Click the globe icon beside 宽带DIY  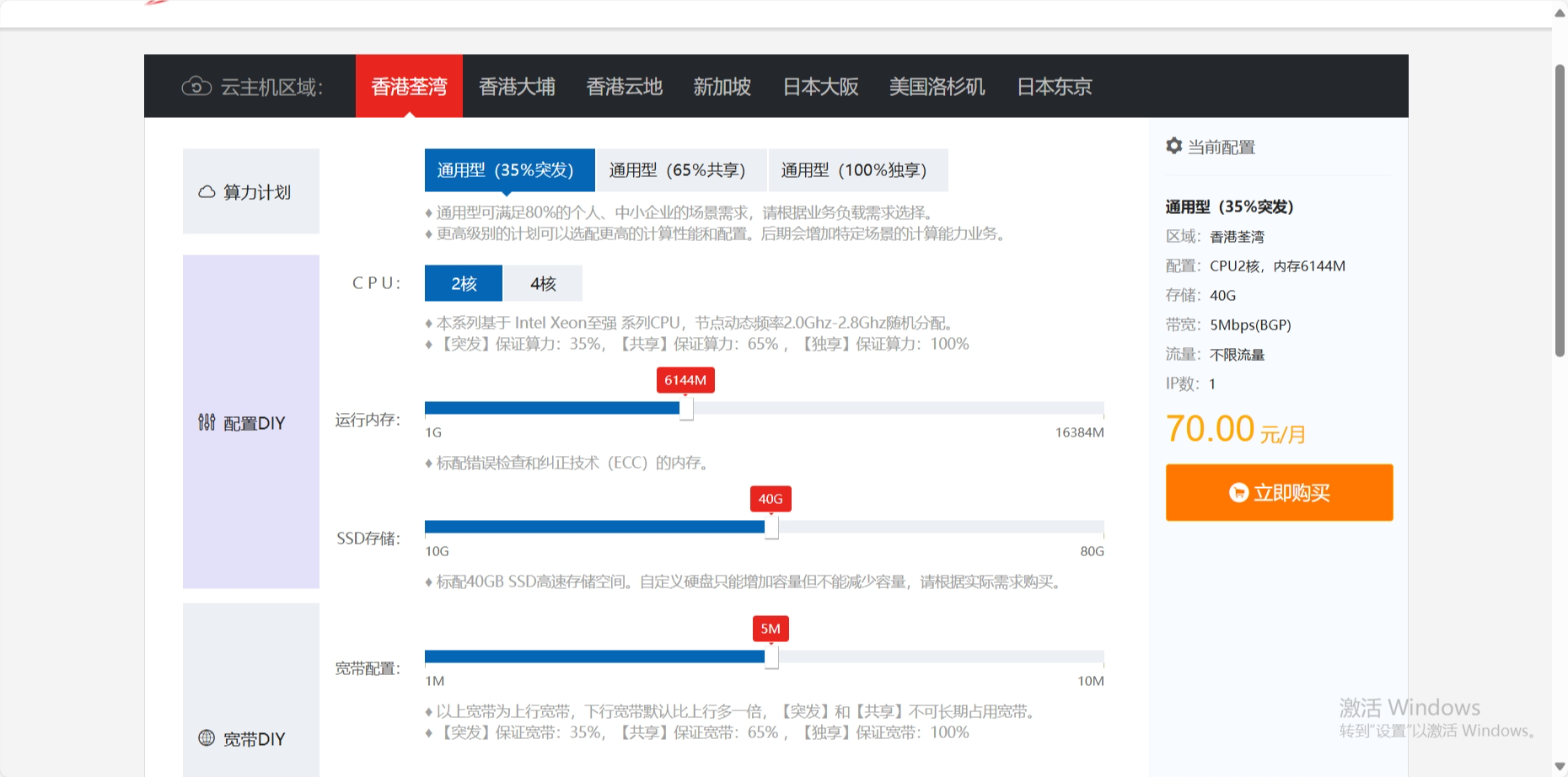pos(205,737)
